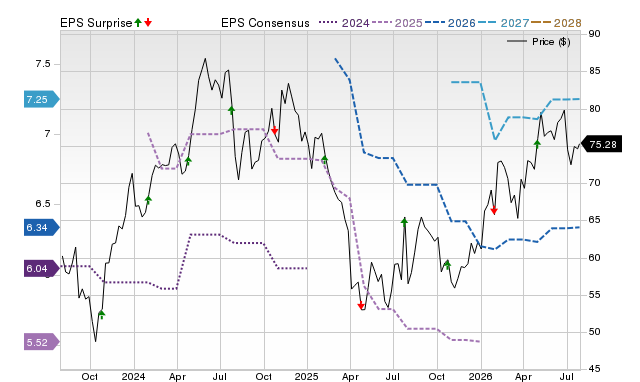Image resolution: width=640 pixels, height=382 pixels.
Task: Click the 2026 label on the time axis
Action: tap(480, 376)
